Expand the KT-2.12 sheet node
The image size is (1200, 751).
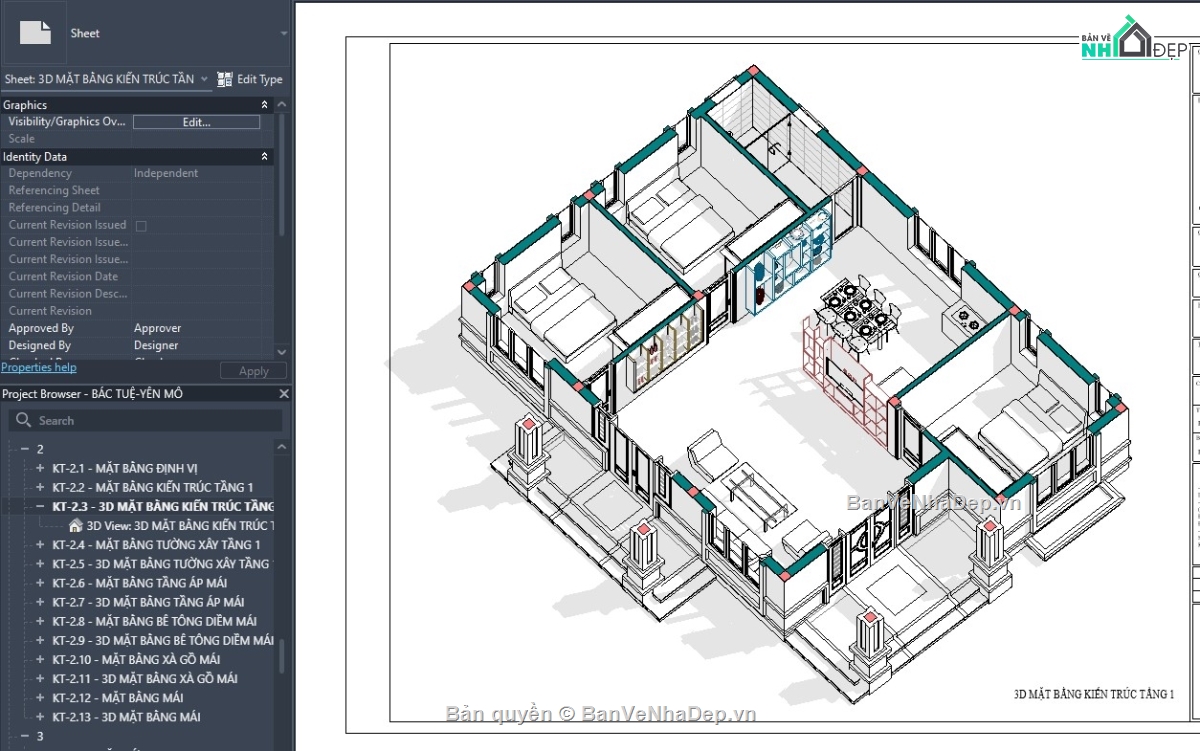pyautogui.click(x=40, y=698)
